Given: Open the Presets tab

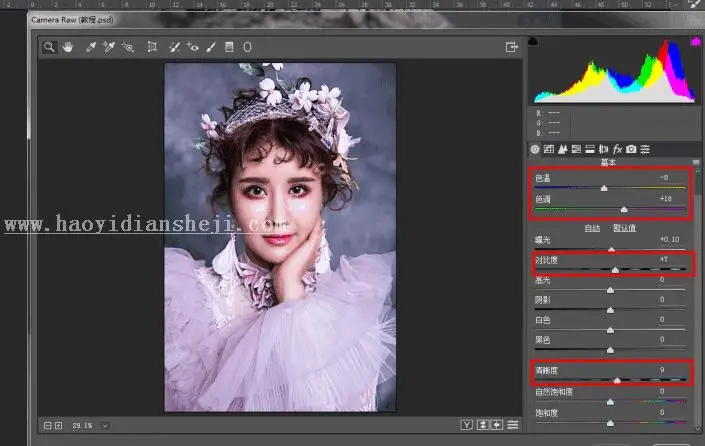Looking at the screenshot, I should pyautogui.click(x=645, y=149).
